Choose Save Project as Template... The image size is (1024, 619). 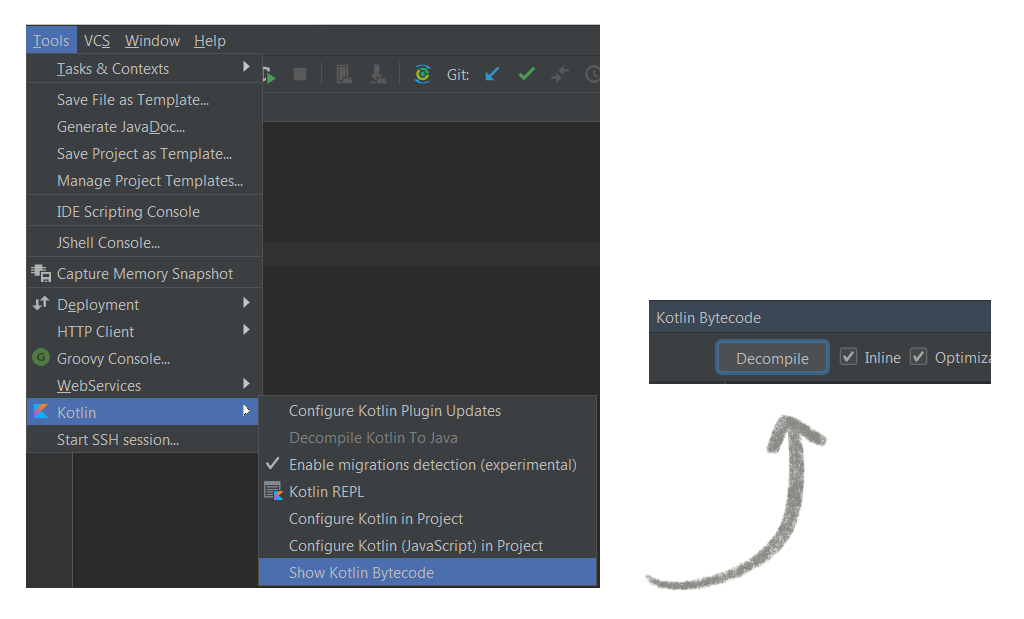pos(144,153)
